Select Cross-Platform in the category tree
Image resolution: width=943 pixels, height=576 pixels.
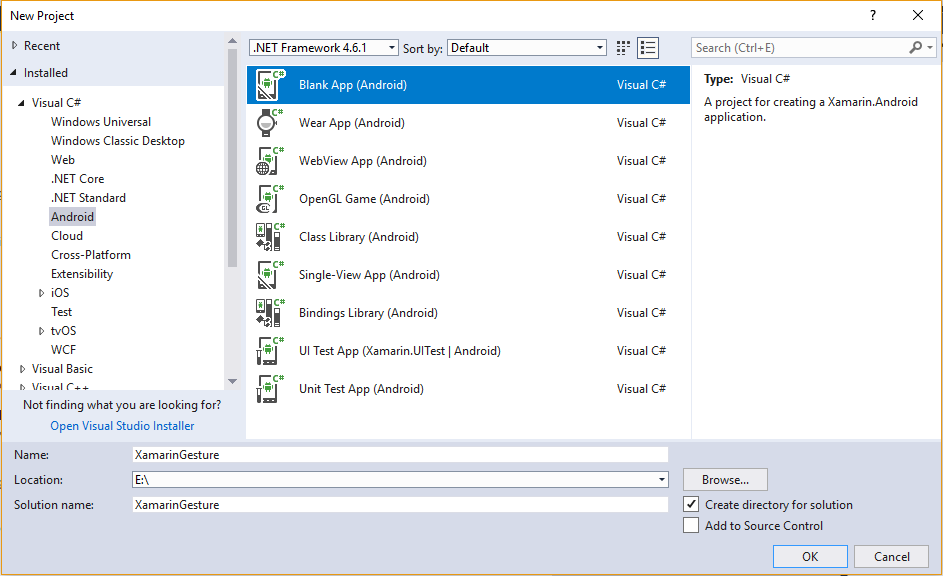91,255
